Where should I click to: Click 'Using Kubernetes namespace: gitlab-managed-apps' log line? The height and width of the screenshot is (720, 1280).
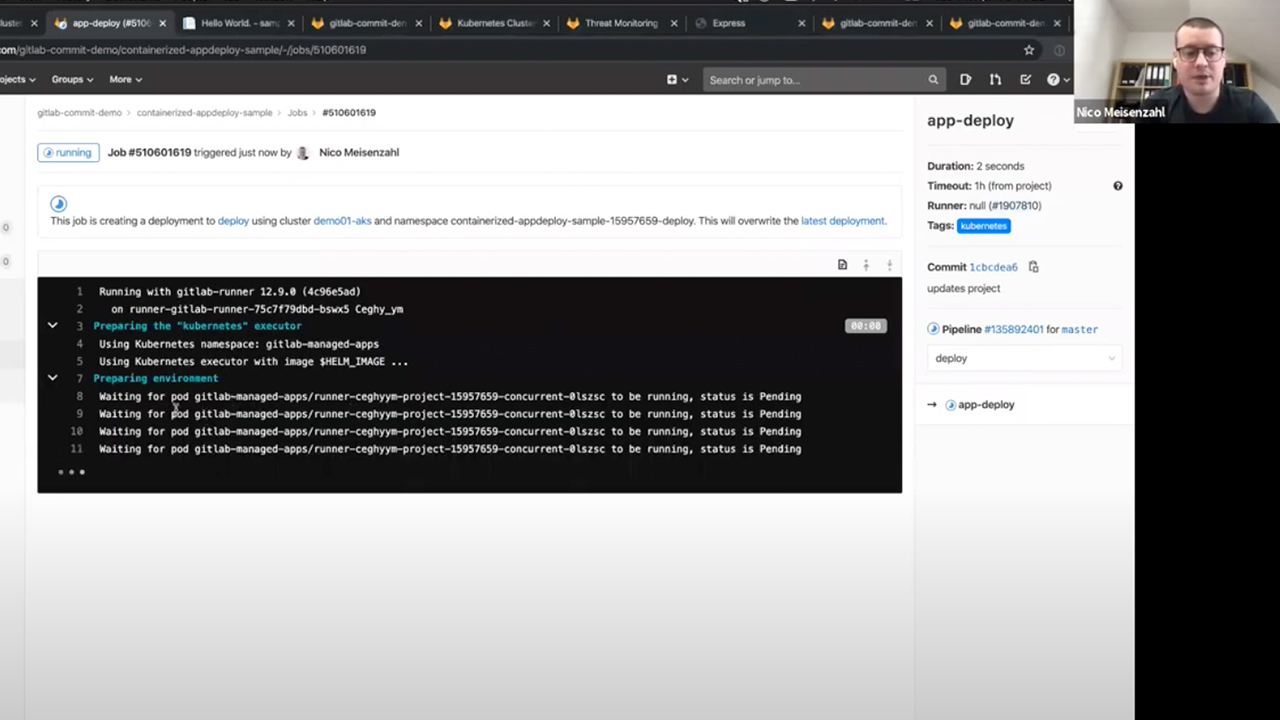pyautogui.click(x=238, y=344)
